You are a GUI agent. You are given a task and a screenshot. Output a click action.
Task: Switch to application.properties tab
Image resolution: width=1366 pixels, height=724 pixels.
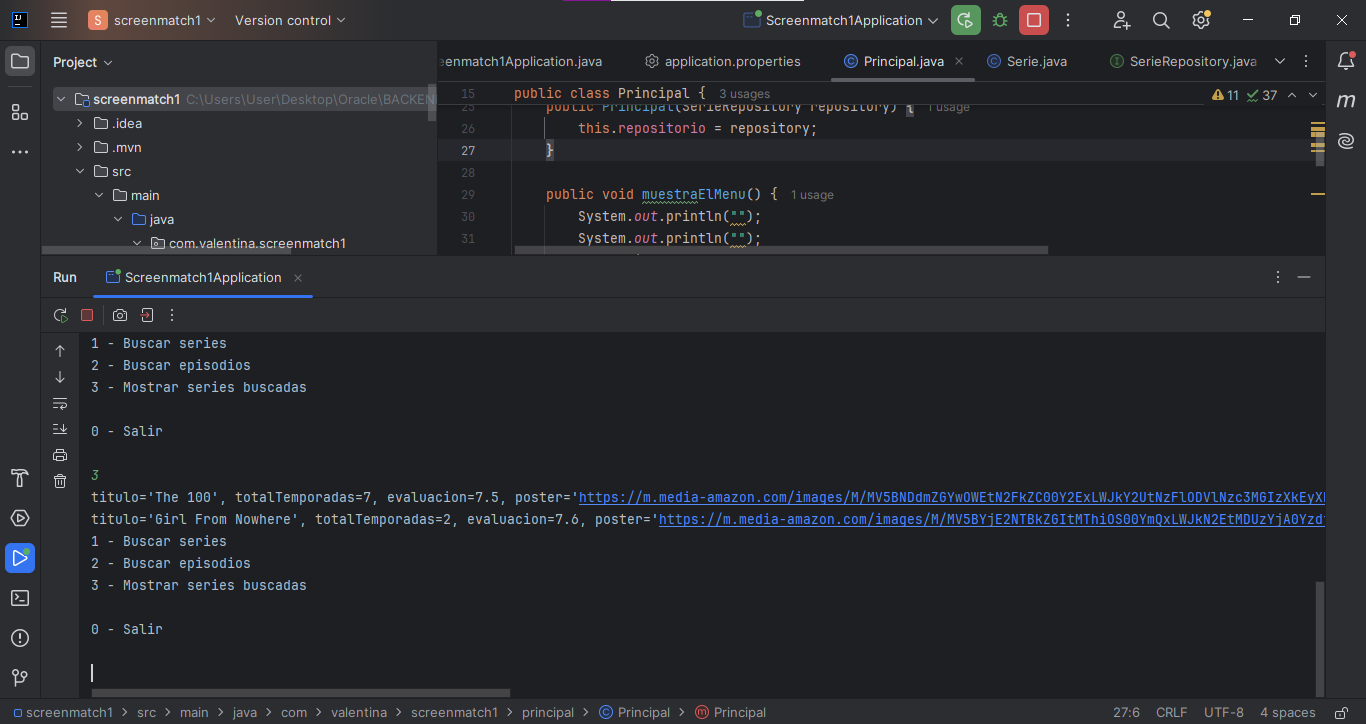(723, 61)
